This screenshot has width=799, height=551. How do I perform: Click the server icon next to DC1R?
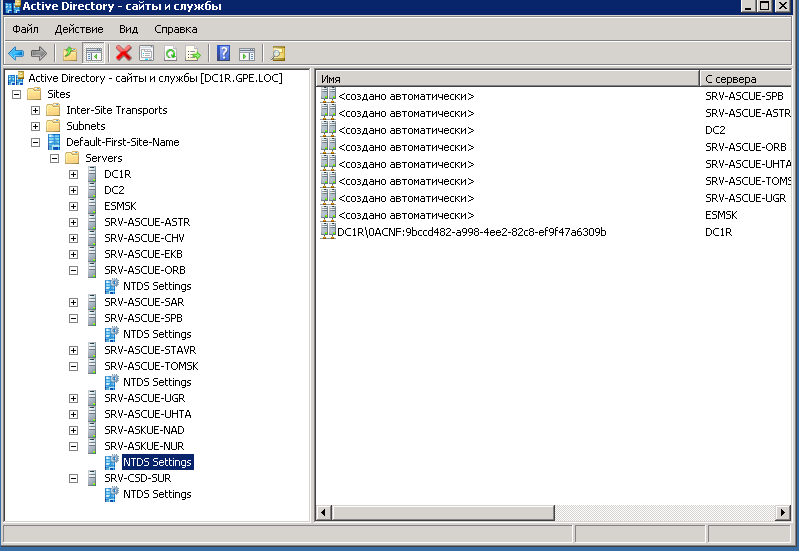92,174
